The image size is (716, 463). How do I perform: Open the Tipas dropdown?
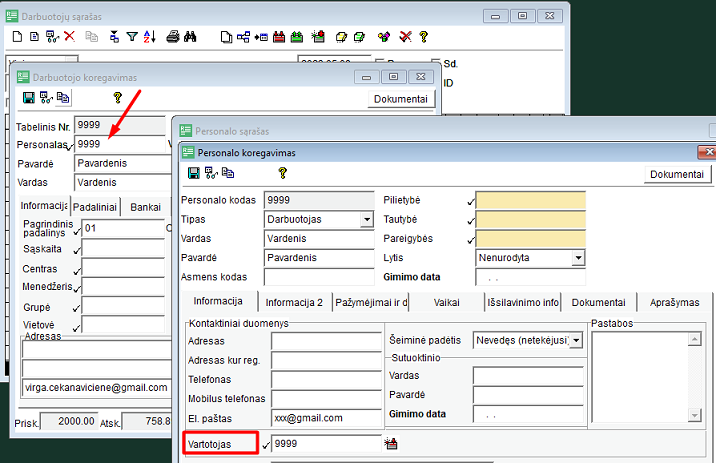coord(366,219)
